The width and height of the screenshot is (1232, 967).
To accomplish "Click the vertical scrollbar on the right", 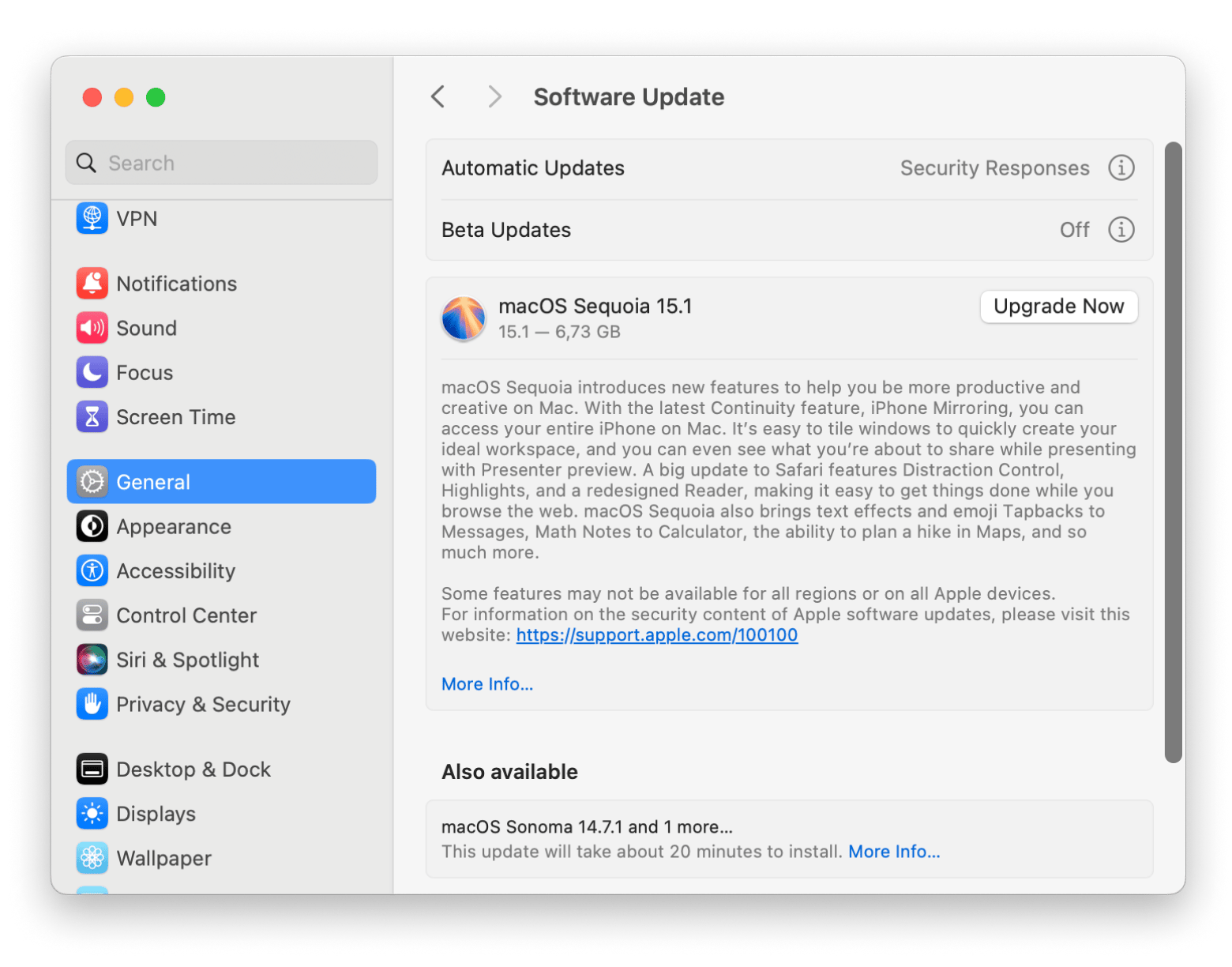I will [1174, 452].
